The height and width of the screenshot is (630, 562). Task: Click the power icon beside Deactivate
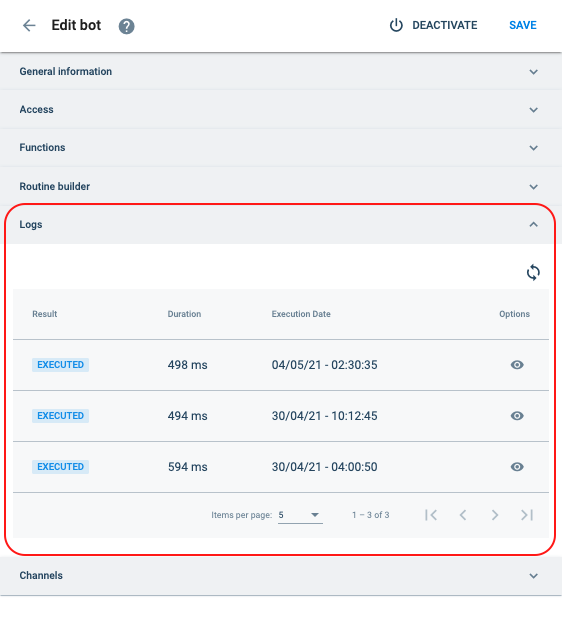[396, 25]
